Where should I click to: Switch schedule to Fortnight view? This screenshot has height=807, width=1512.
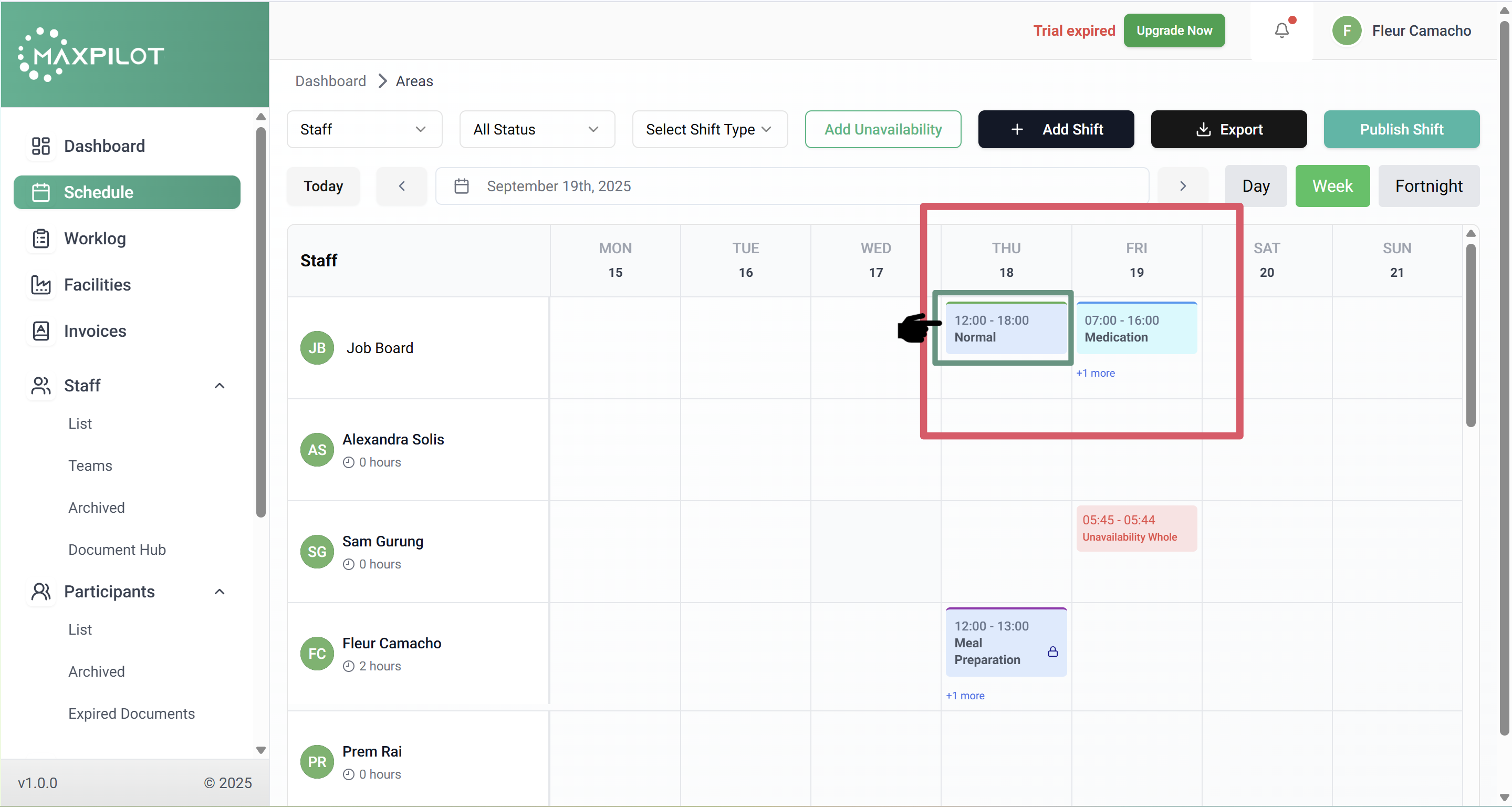1428,186
